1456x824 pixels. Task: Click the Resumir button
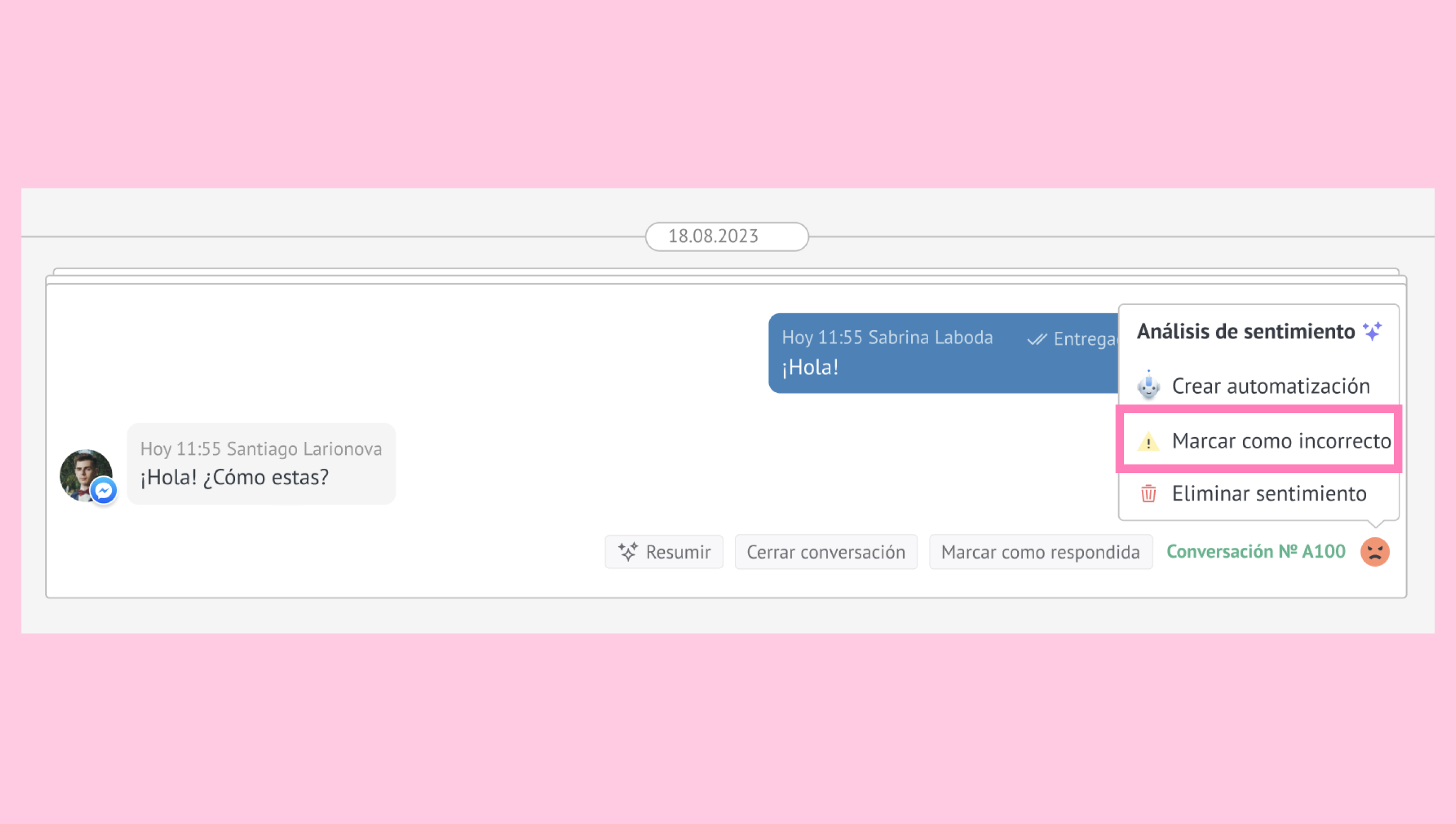[663, 552]
